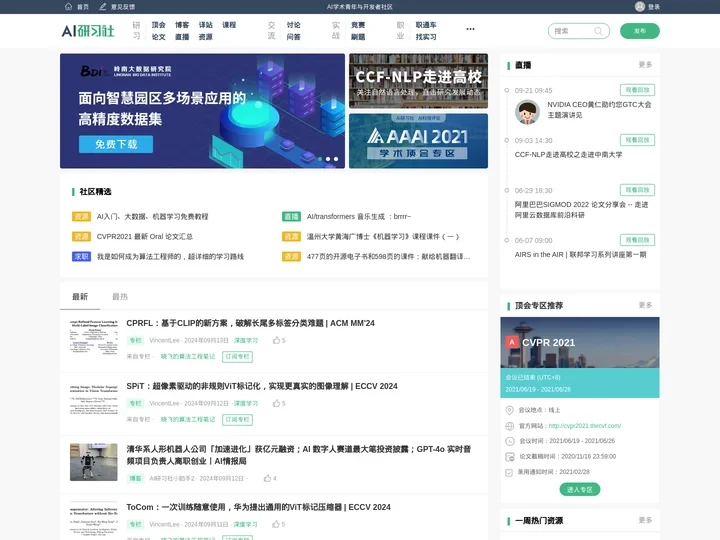Click the deadline icon beside 论文截稿时间
Image resolution: width=720 pixels, height=540 pixels.
point(509,457)
